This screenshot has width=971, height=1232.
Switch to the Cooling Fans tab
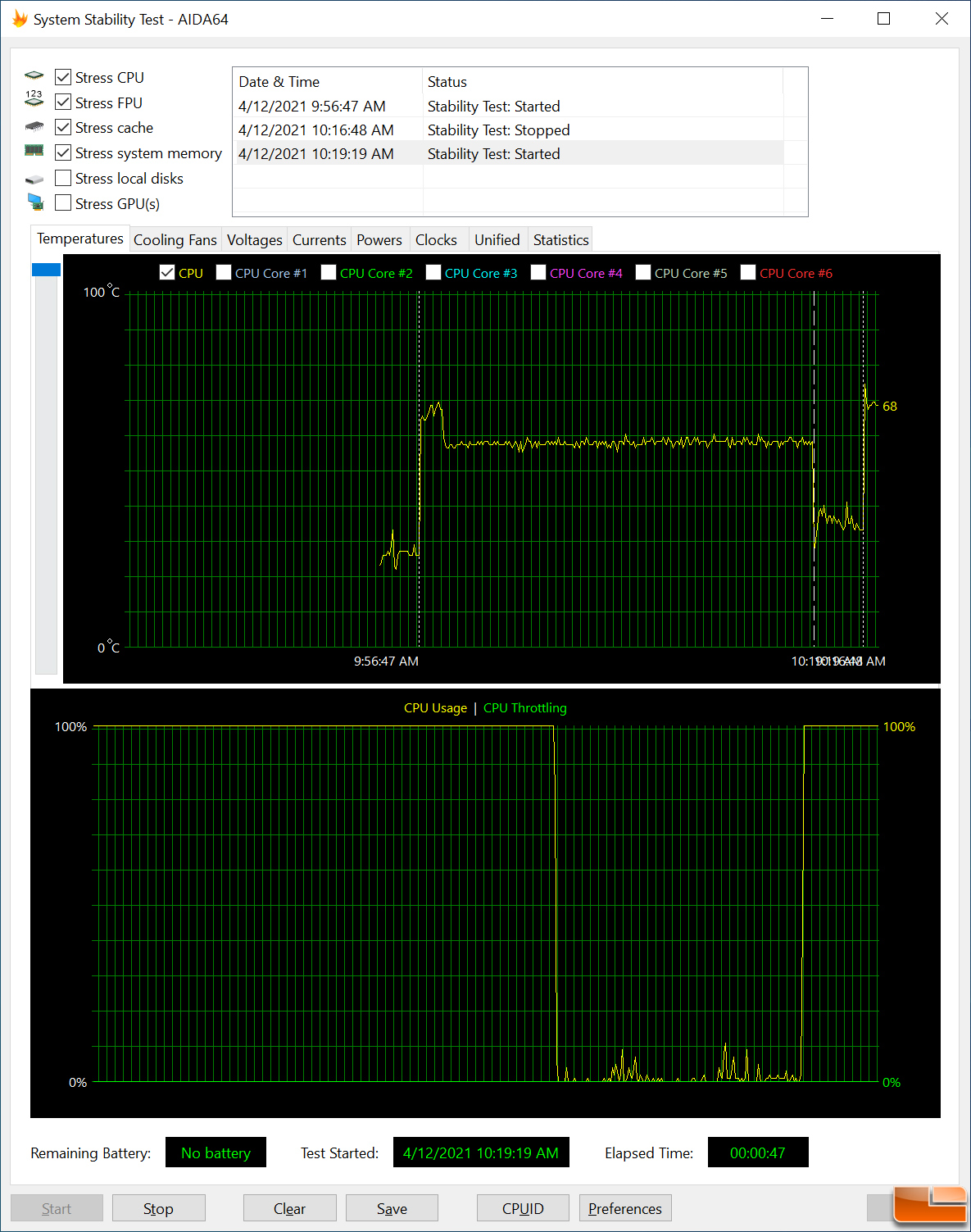(x=175, y=240)
